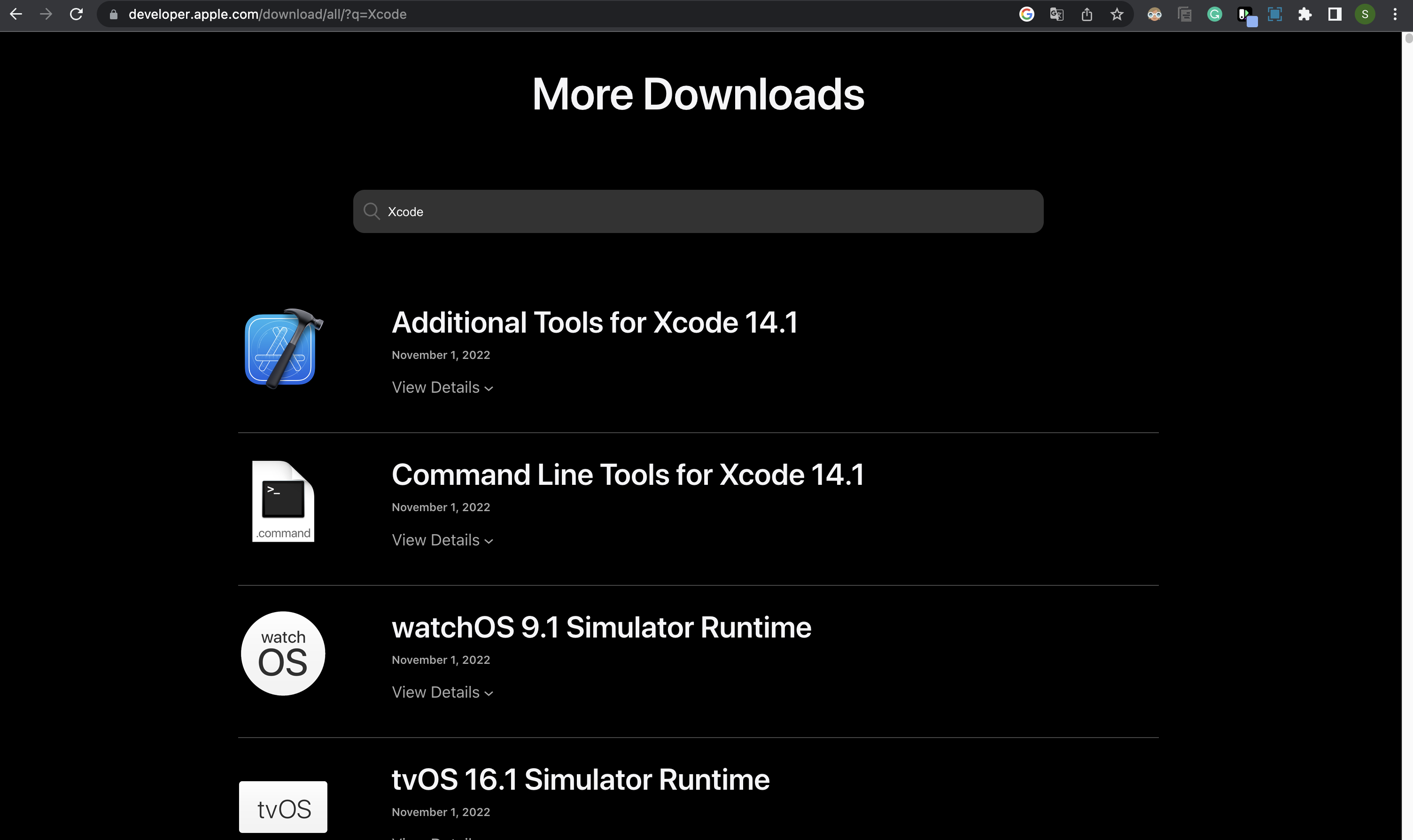Image resolution: width=1413 pixels, height=840 pixels.
Task: Open the Grammarly extension icon
Action: pyautogui.click(x=1214, y=14)
